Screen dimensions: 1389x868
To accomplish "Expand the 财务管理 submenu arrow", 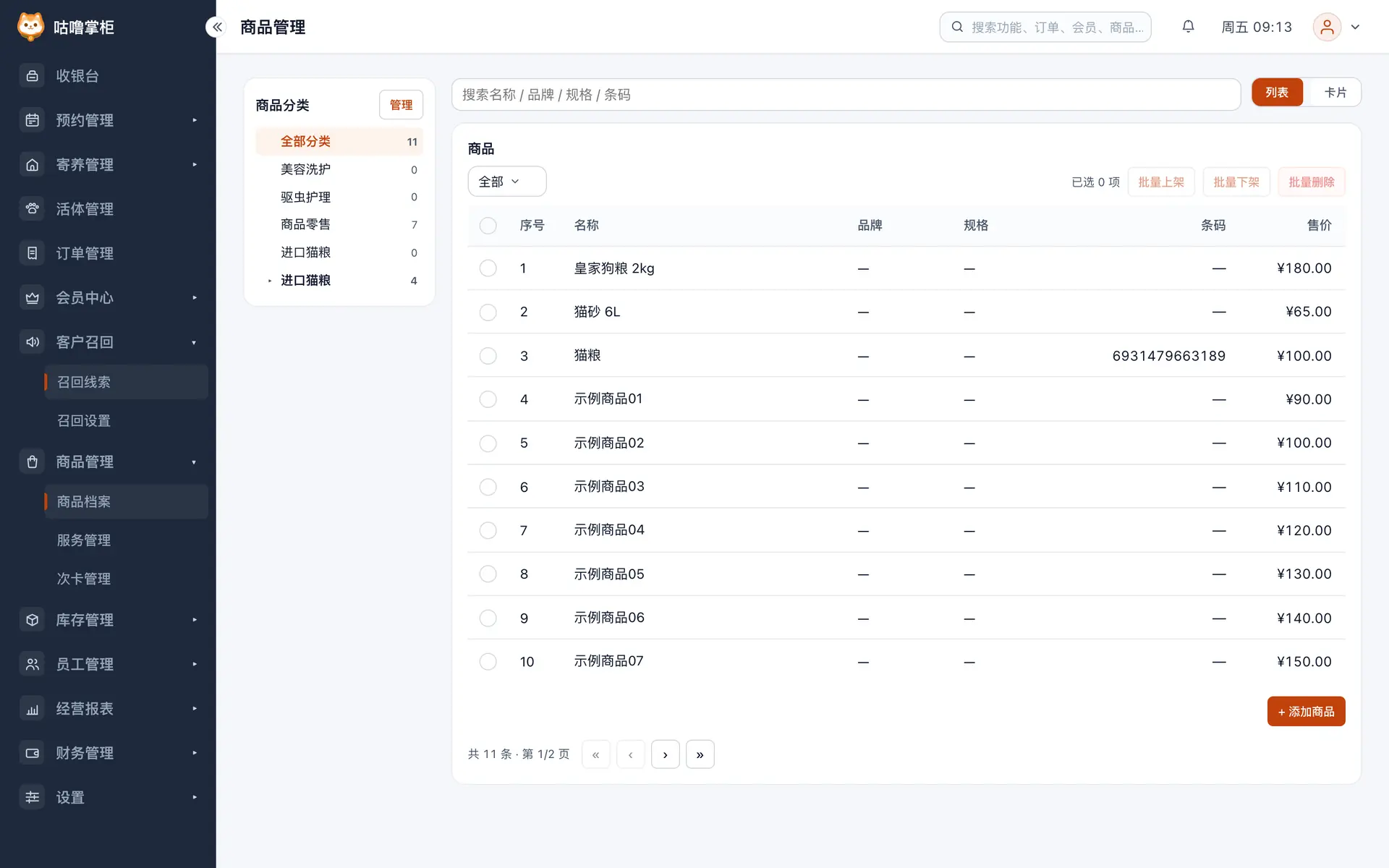I will coord(195,753).
